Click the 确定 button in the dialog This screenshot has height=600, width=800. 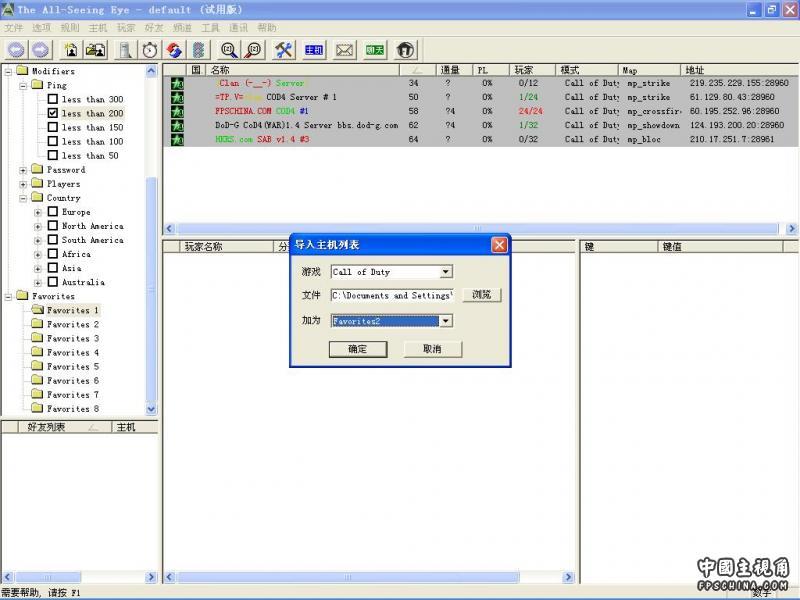358,349
